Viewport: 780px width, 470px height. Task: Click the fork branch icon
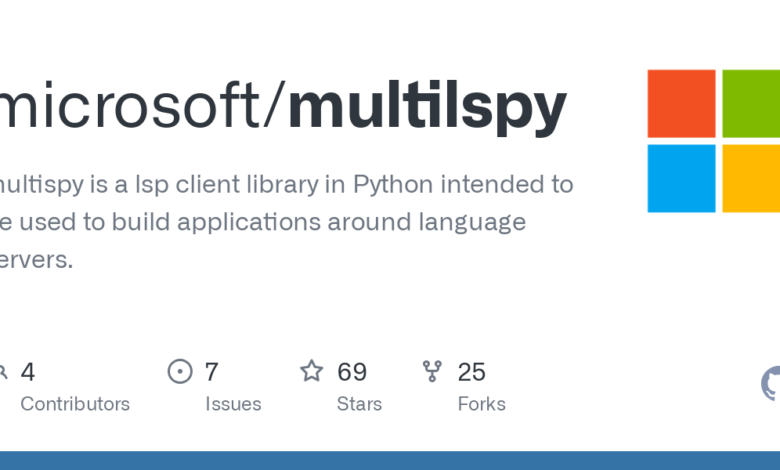(x=433, y=372)
